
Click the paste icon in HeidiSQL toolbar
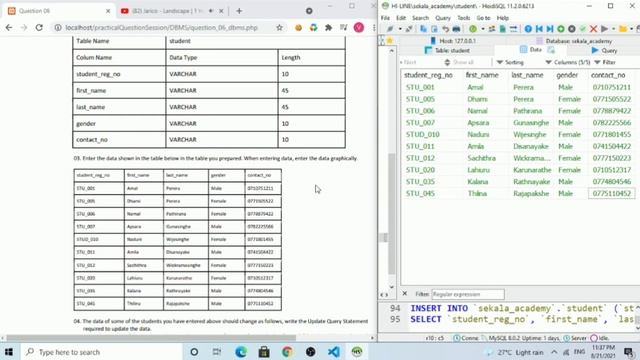[x=434, y=29]
